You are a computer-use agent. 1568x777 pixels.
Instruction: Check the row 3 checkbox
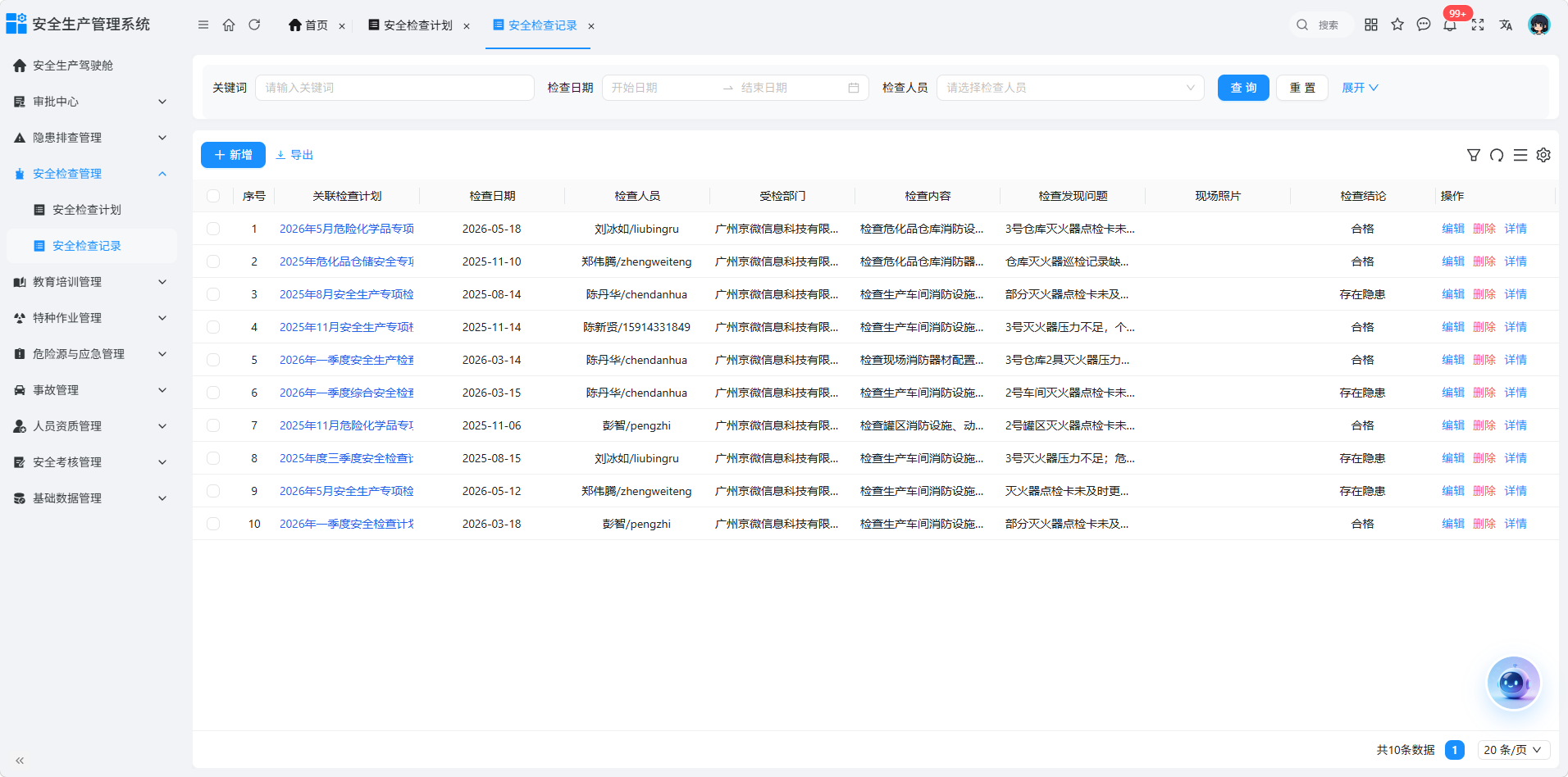pyautogui.click(x=213, y=294)
